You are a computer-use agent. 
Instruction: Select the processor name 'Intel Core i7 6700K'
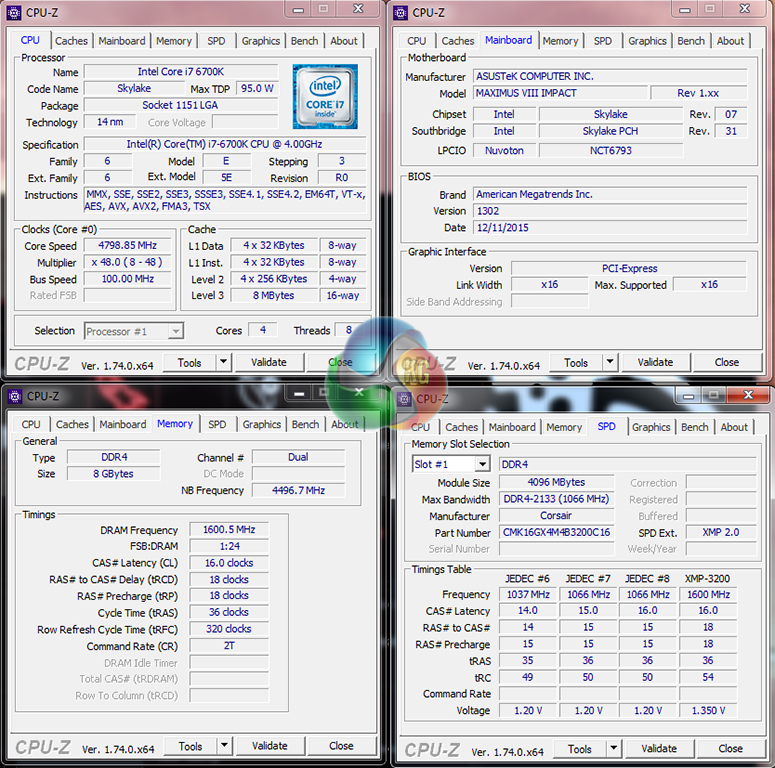(181, 72)
